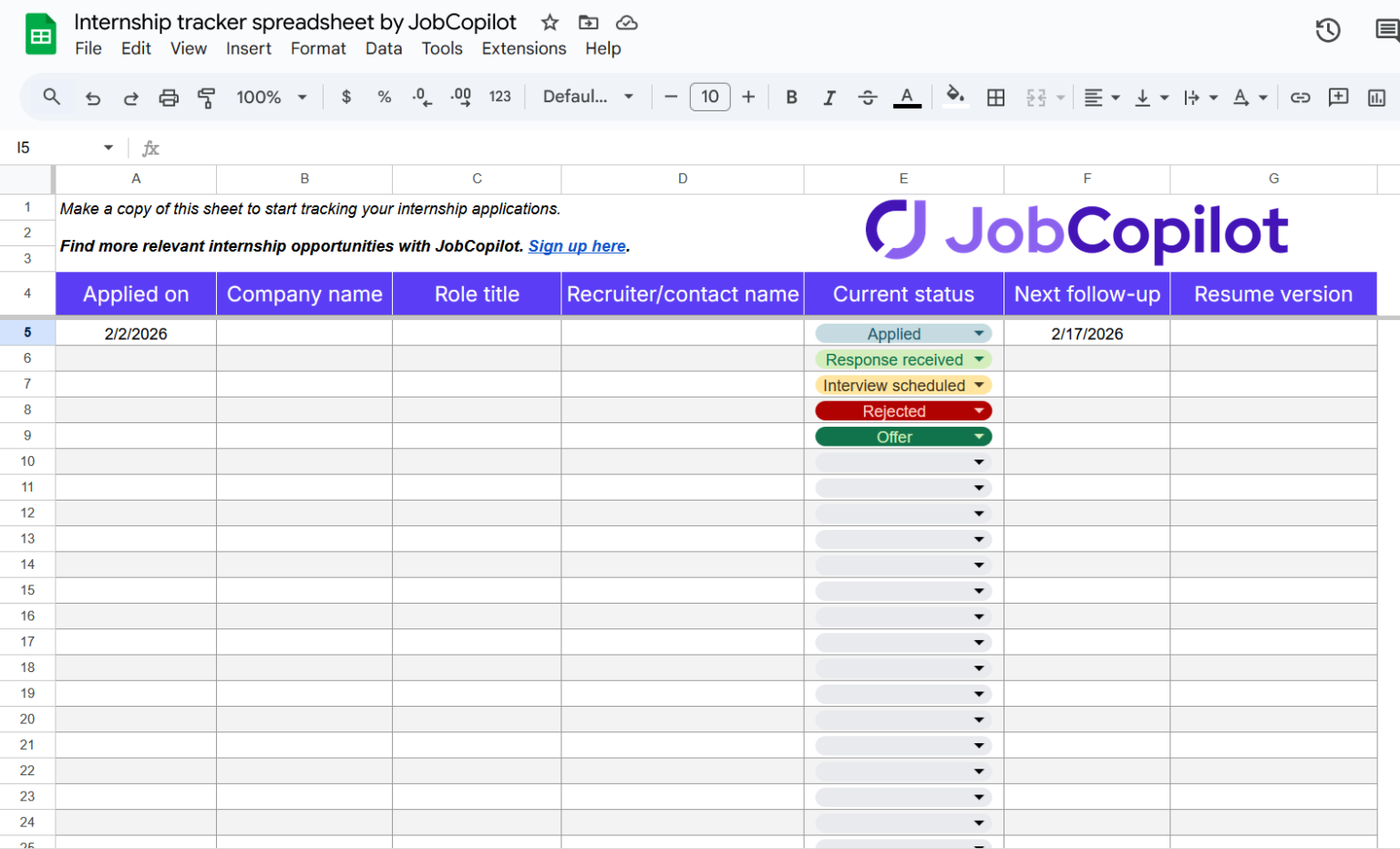Open horizontal align dropdown
The width and height of the screenshot is (1400, 849).
[x=1102, y=97]
